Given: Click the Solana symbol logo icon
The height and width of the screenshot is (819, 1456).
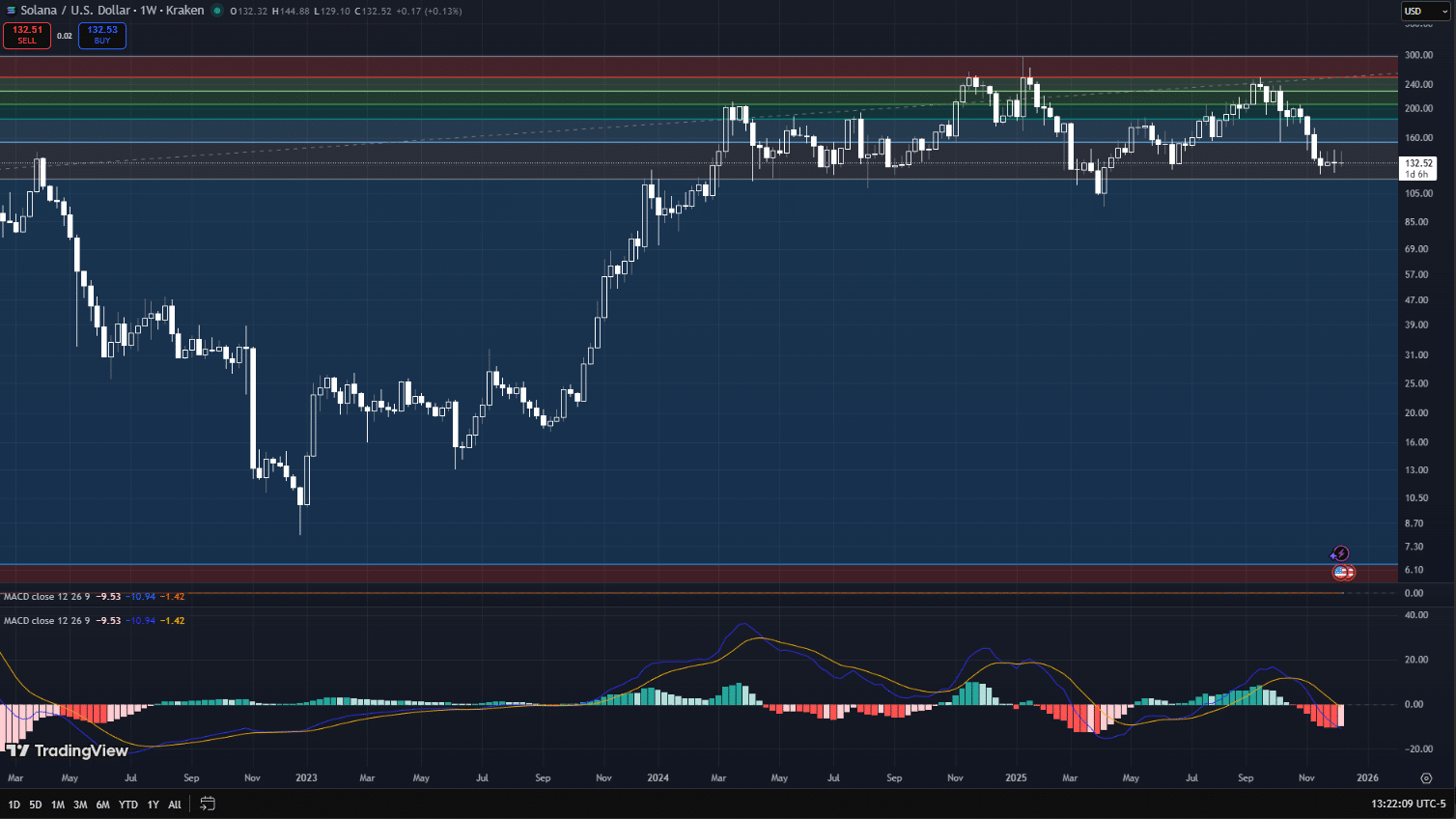Looking at the screenshot, I should pyautogui.click(x=11, y=11).
